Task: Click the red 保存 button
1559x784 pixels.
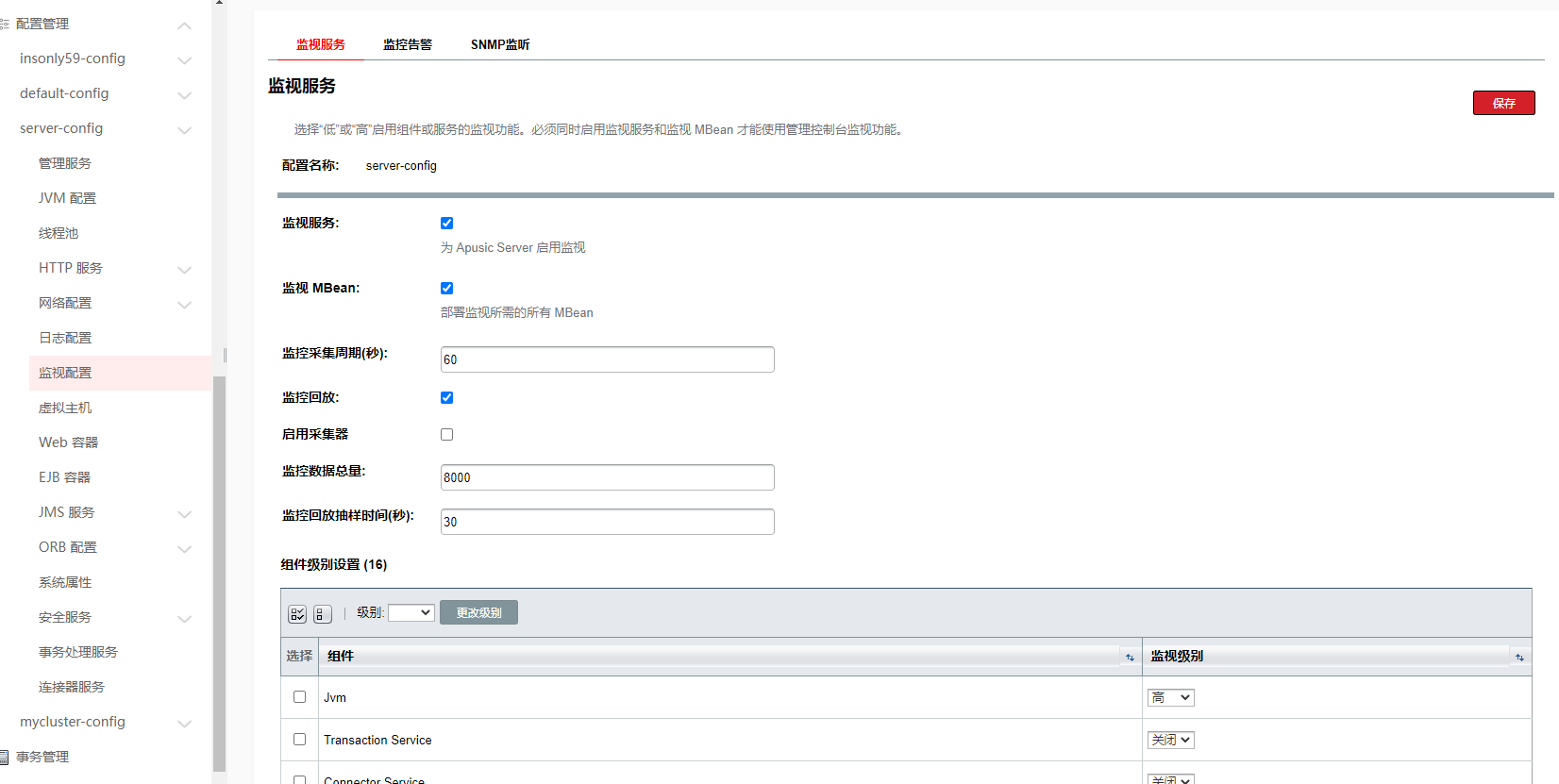Action: (1503, 103)
